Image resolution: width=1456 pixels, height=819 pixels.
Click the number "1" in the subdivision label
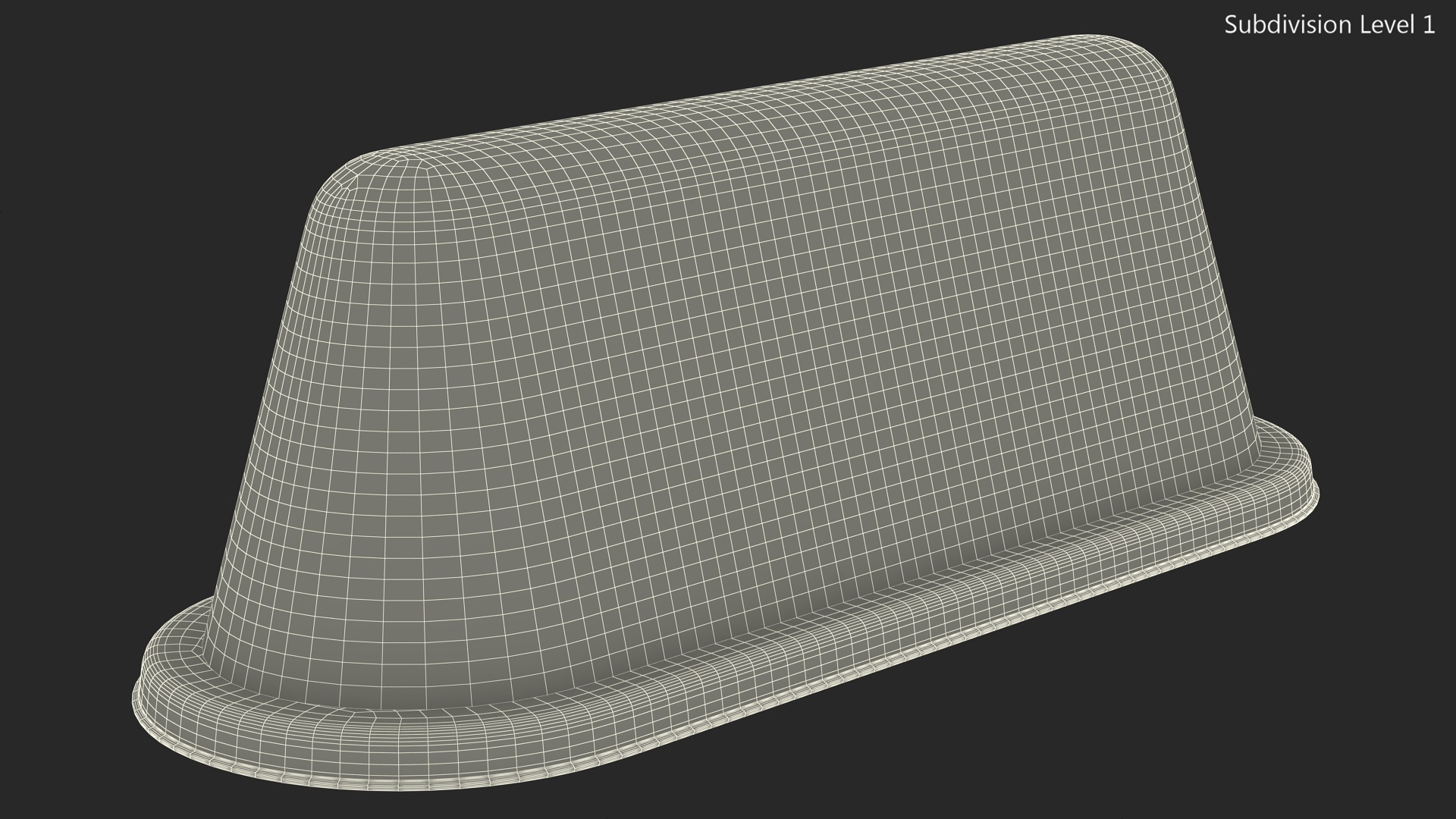click(x=1428, y=25)
